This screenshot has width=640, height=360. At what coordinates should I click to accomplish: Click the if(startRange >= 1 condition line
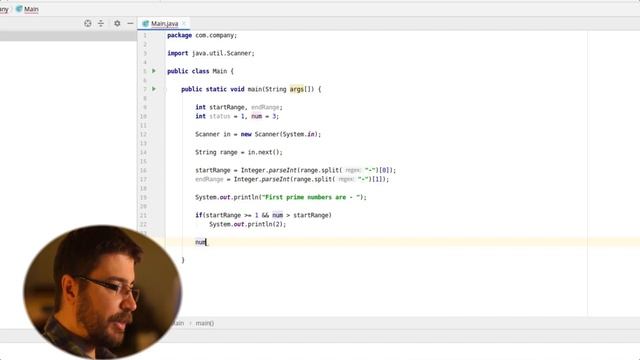(263, 215)
